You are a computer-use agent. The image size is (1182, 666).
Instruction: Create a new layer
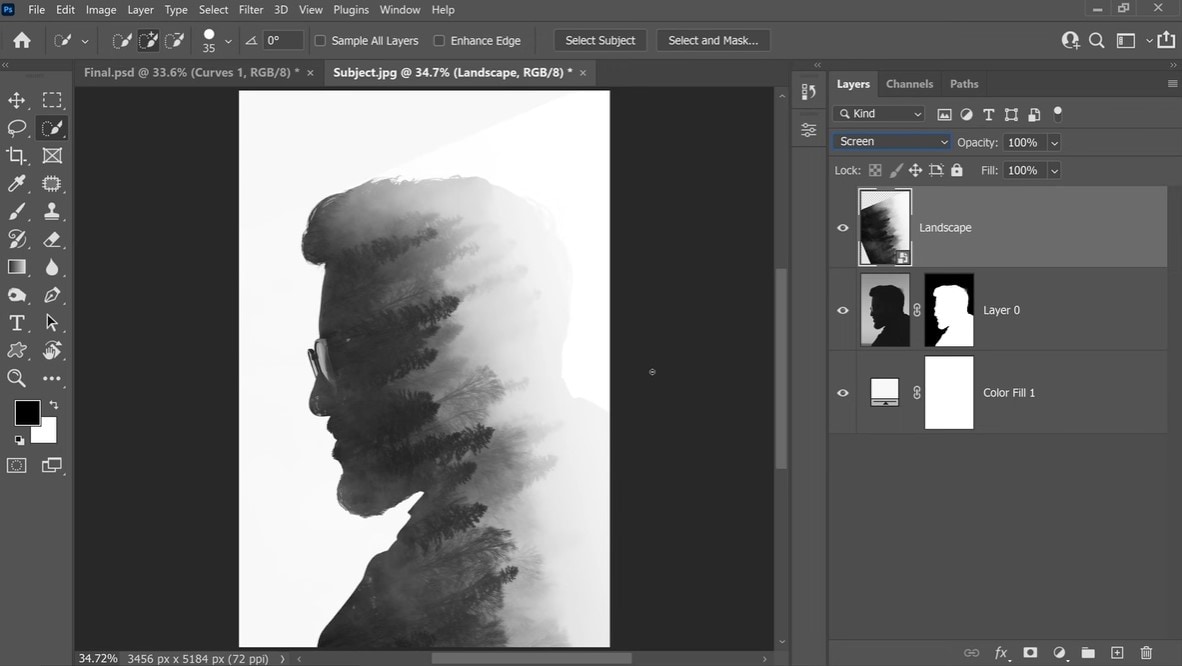pos(1117,652)
